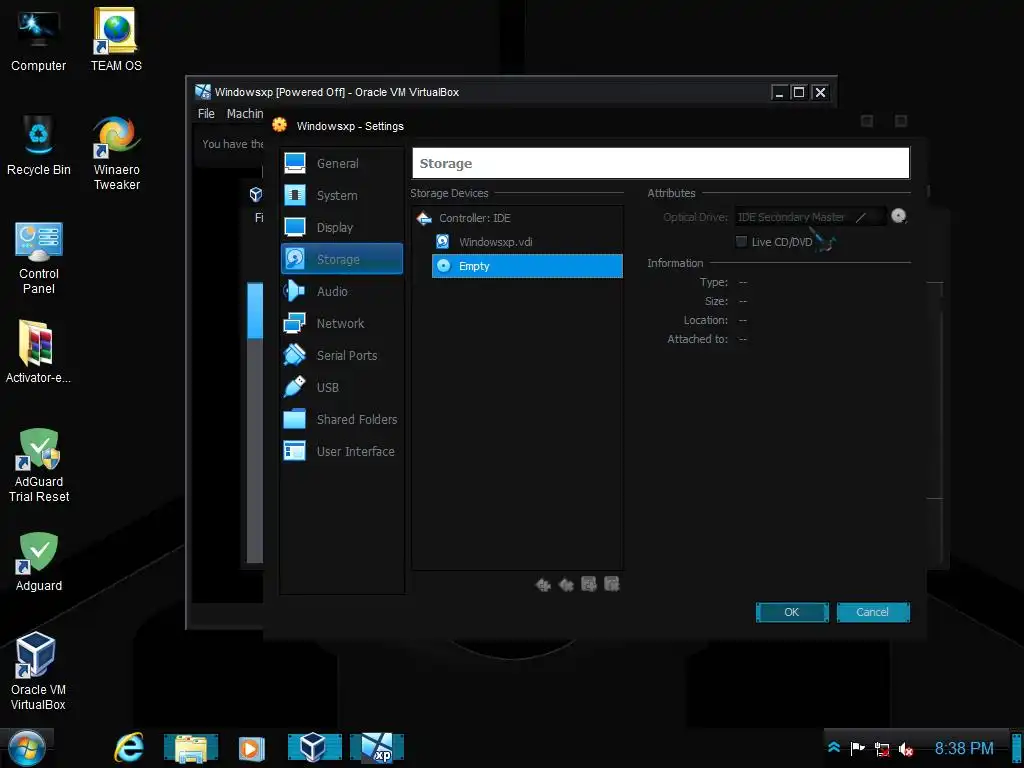Viewport: 1024px width, 768px height.
Task: Go to the Audio settings page
Action: tap(341, 291)
